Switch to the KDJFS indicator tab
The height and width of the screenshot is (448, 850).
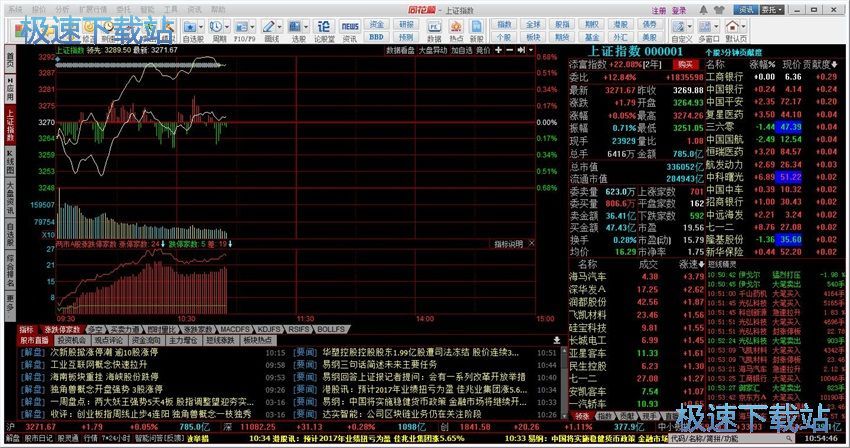pyautogui.click(x=268, y=329)
